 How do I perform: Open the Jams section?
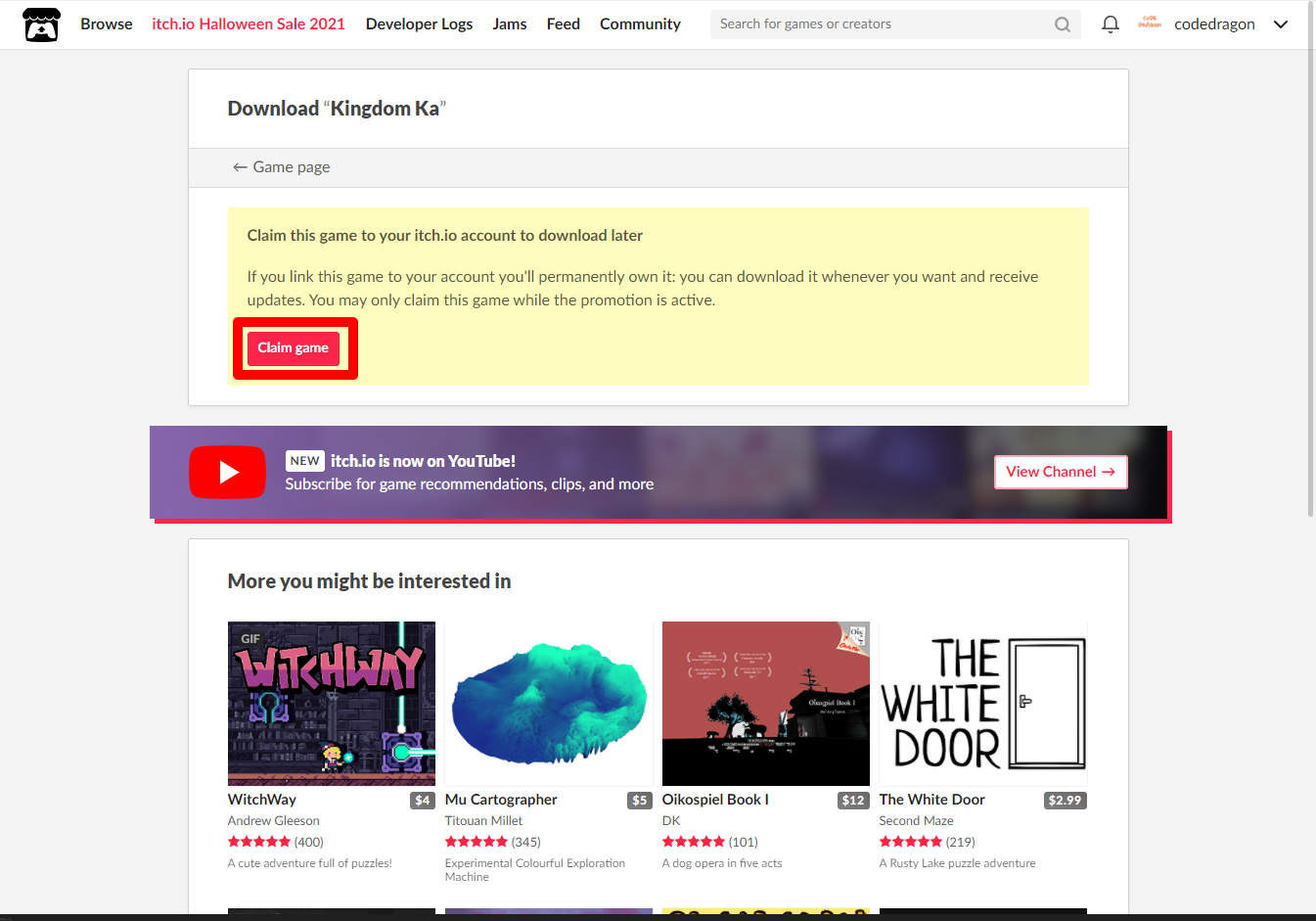point(510,24)
